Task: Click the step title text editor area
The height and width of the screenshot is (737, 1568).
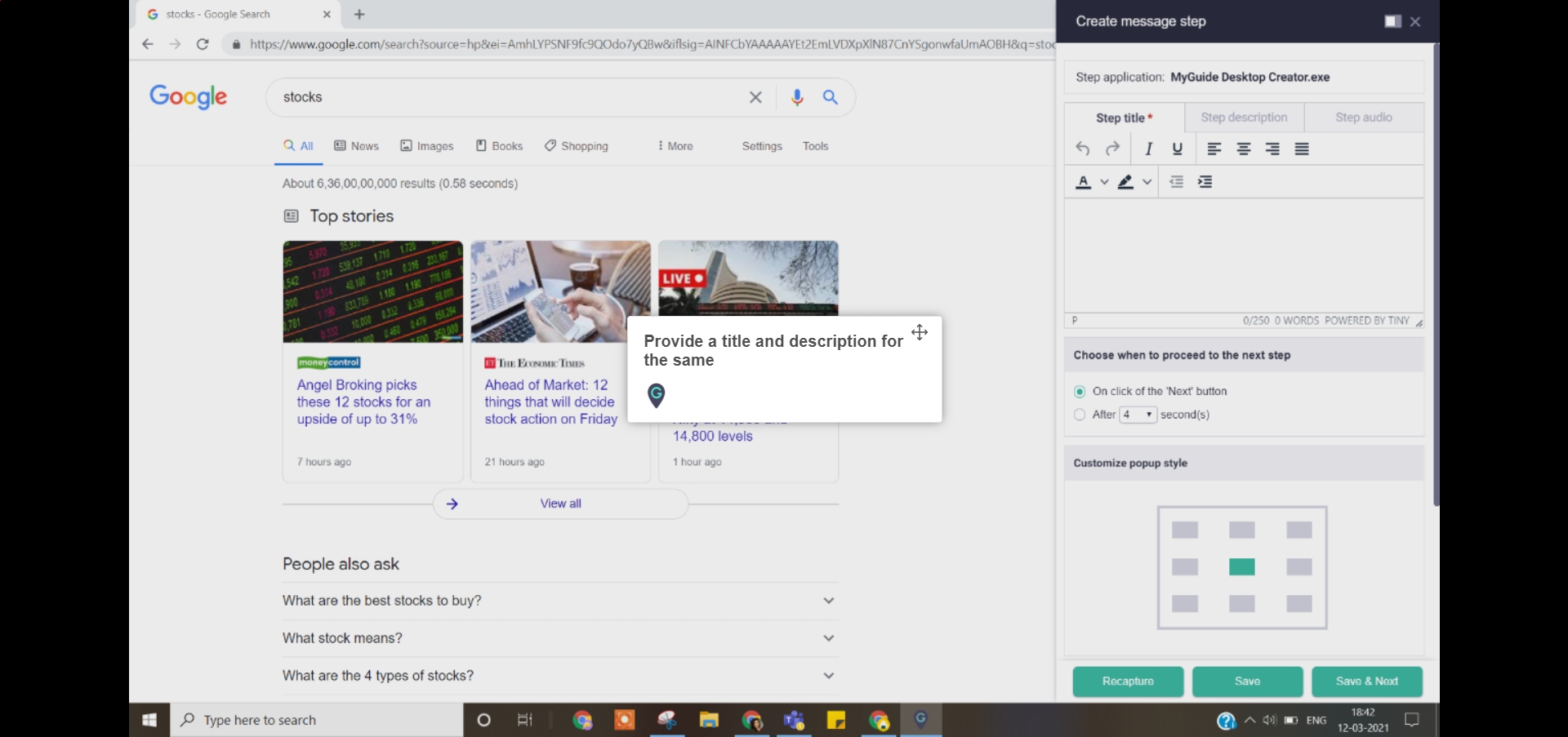Action: 1244,255
